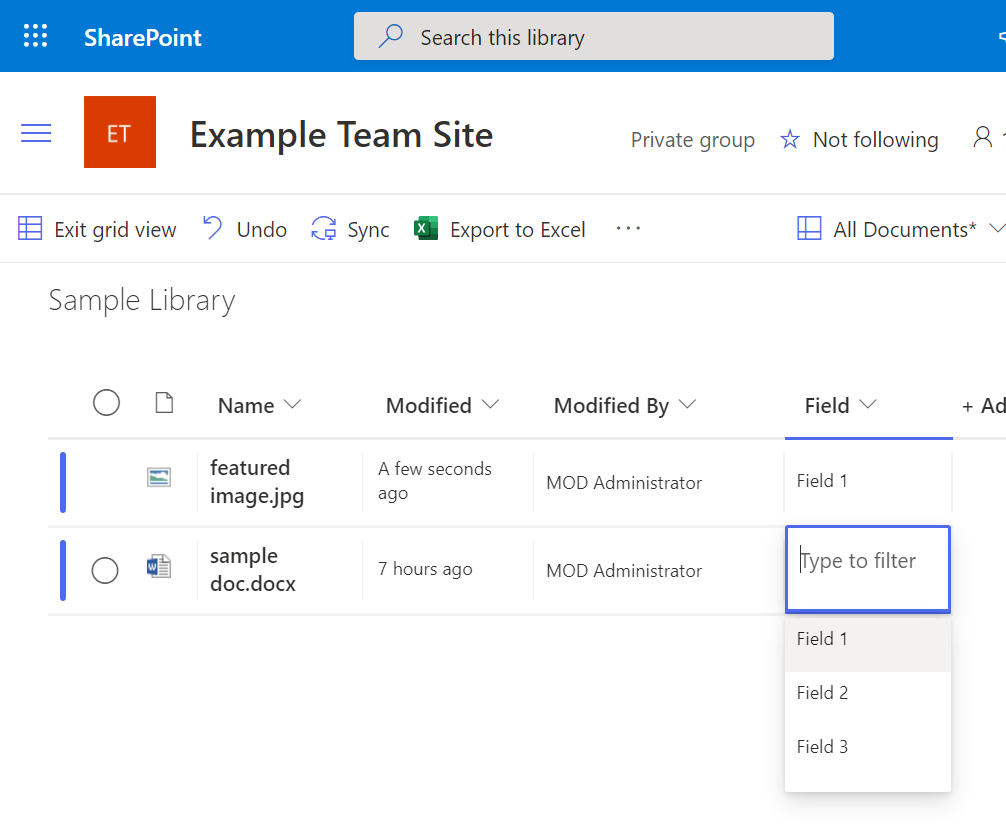Click the Type to filter input
1006x830 pixels.
867,569
